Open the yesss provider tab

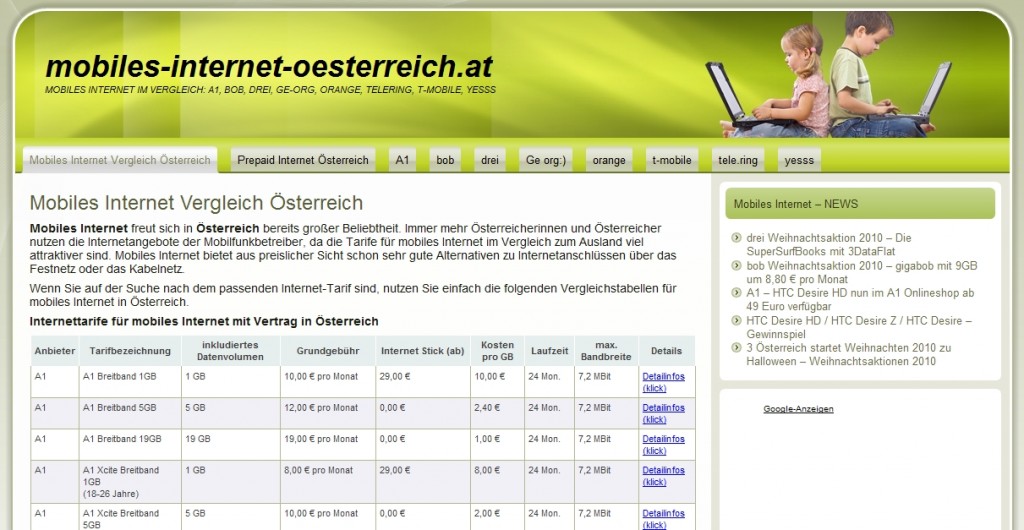pyautogui.click(x=799, y=160)
